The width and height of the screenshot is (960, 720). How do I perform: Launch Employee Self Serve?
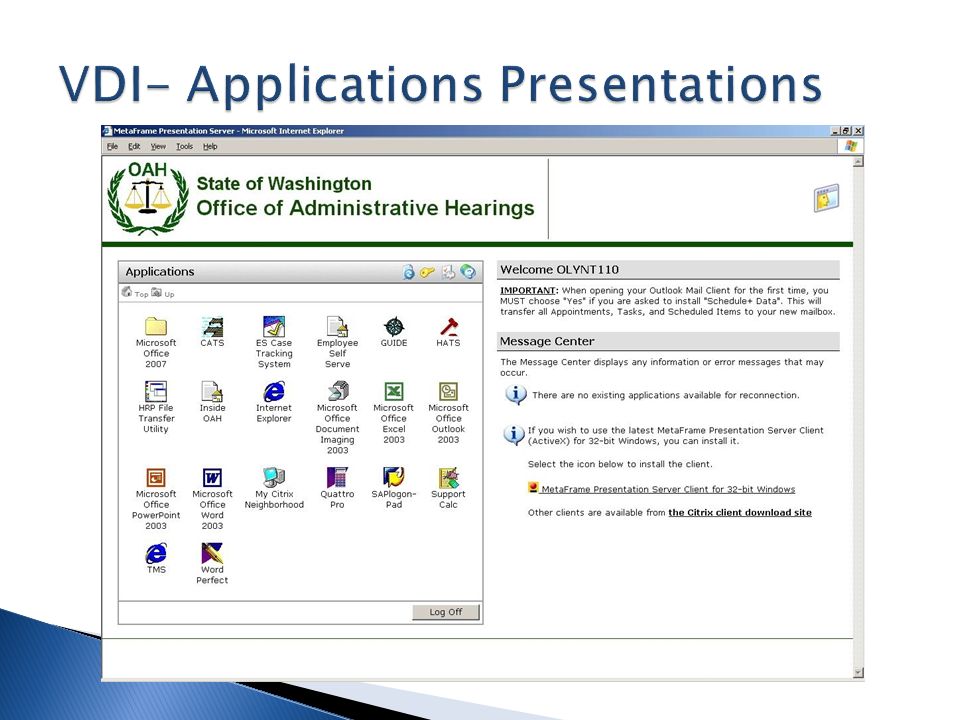[337, 328]
